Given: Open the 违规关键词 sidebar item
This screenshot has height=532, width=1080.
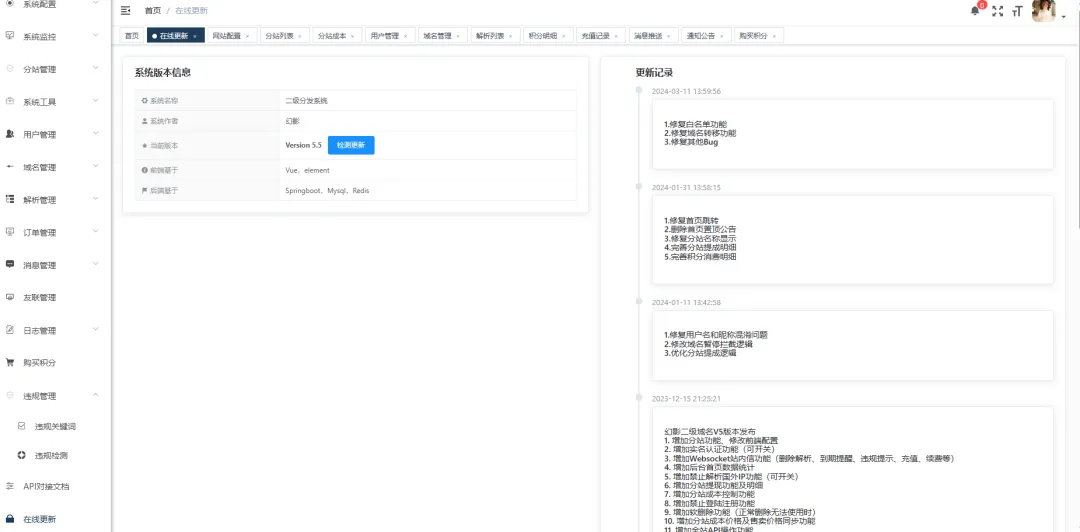Looking at the screenshot, I should 55,426.
